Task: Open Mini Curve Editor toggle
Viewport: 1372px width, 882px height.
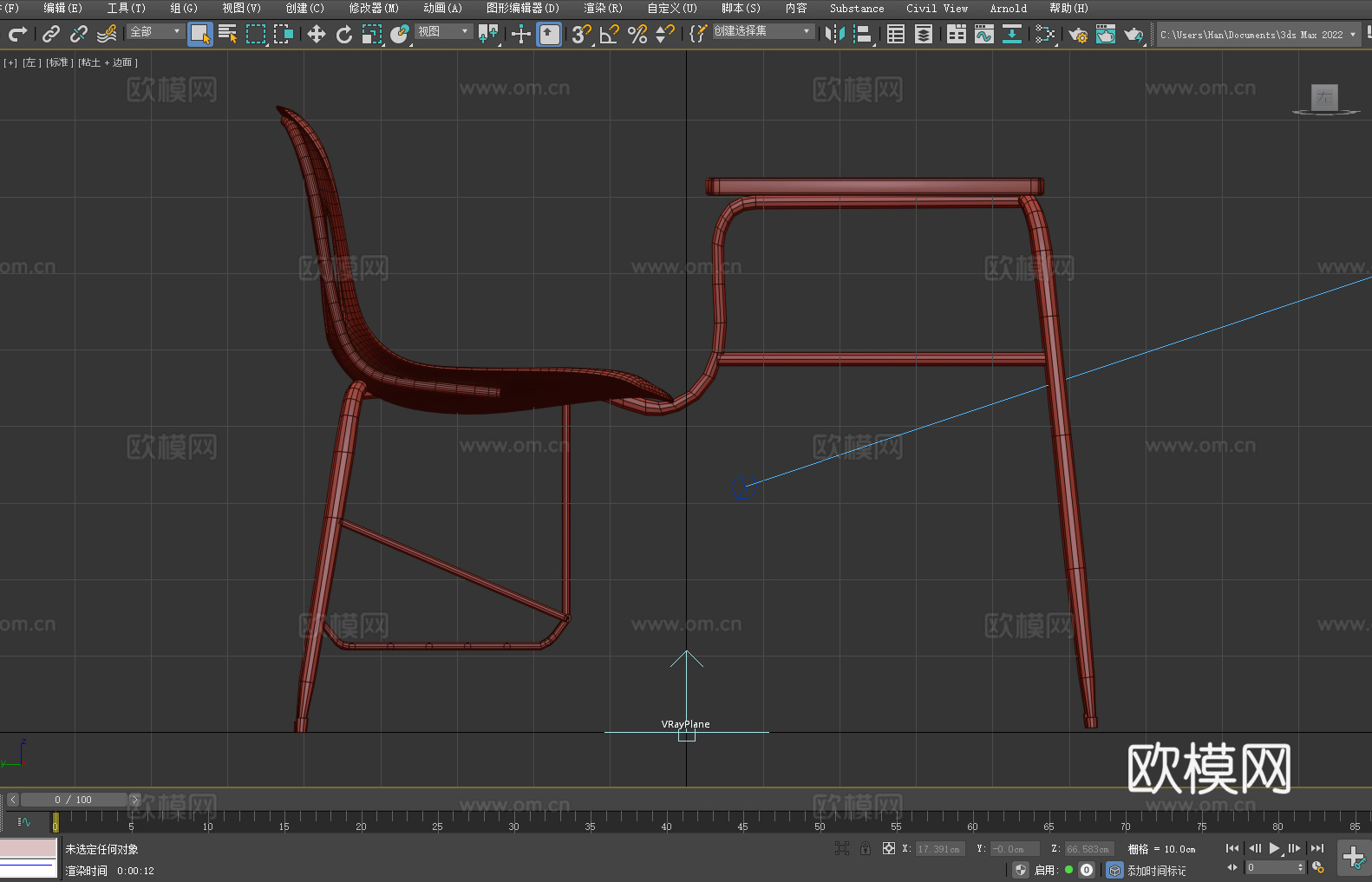Action: point(23,821)
